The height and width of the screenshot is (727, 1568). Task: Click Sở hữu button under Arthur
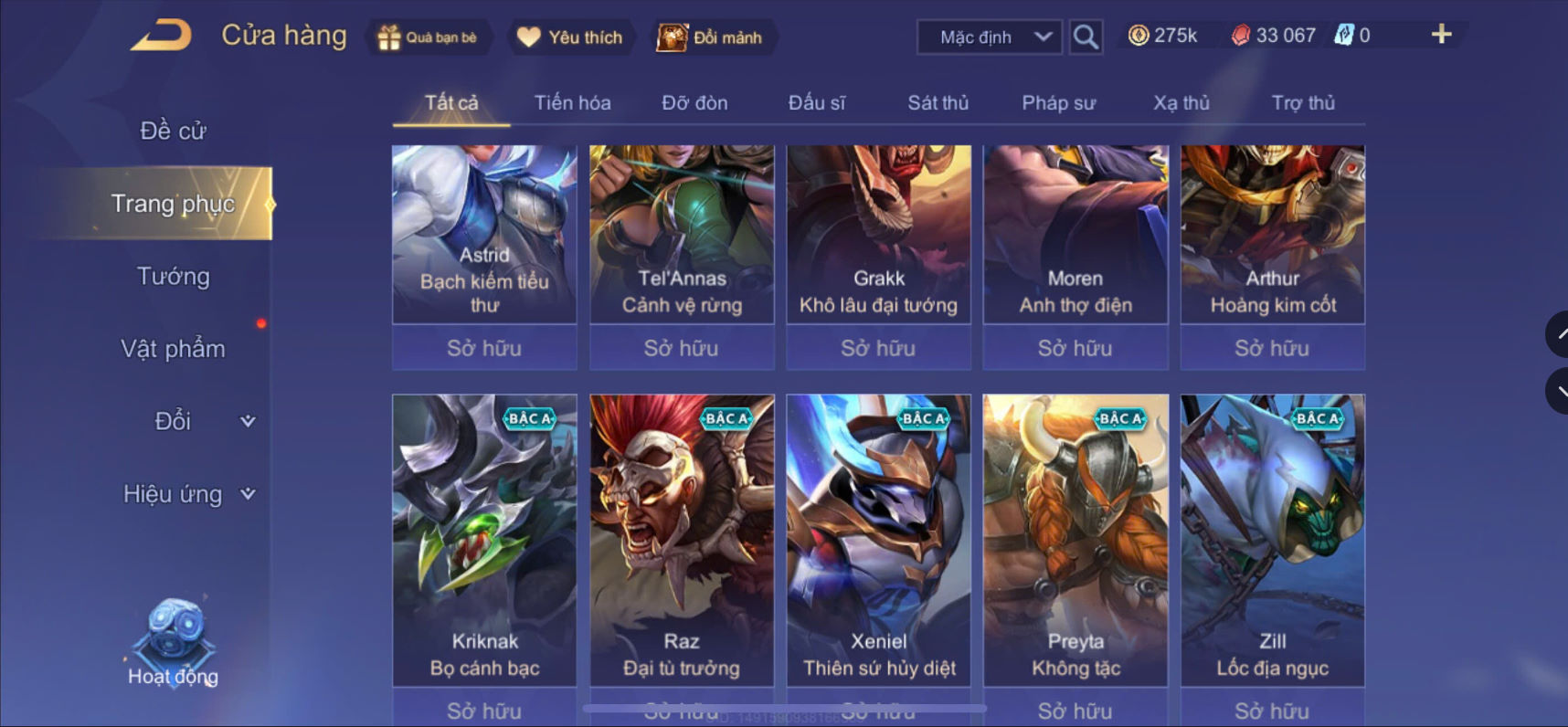pyautogui.click(x=1272, y=348)
